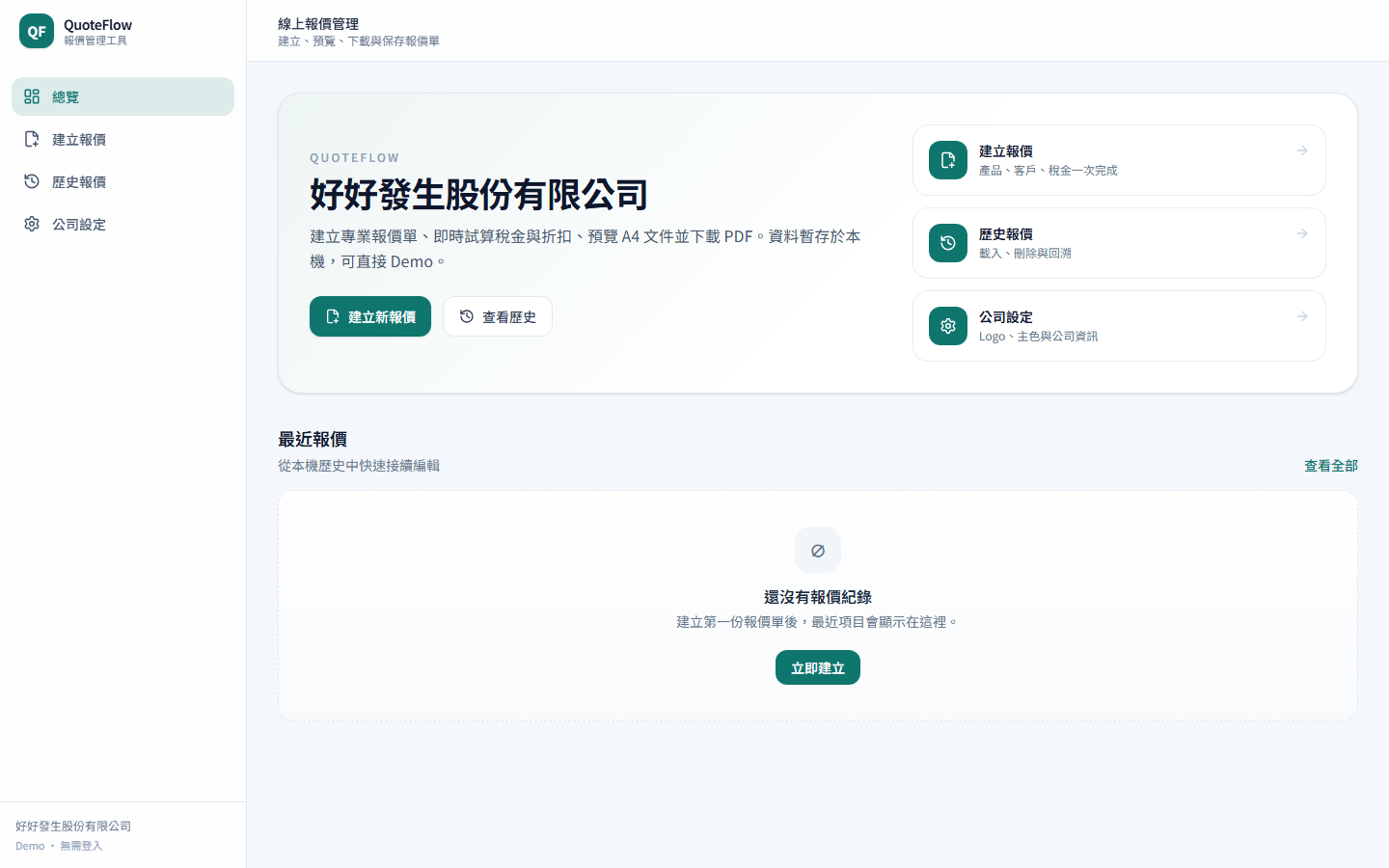Open the 建立報價 quick card

pyautogui.click(x=1119, y=160)
